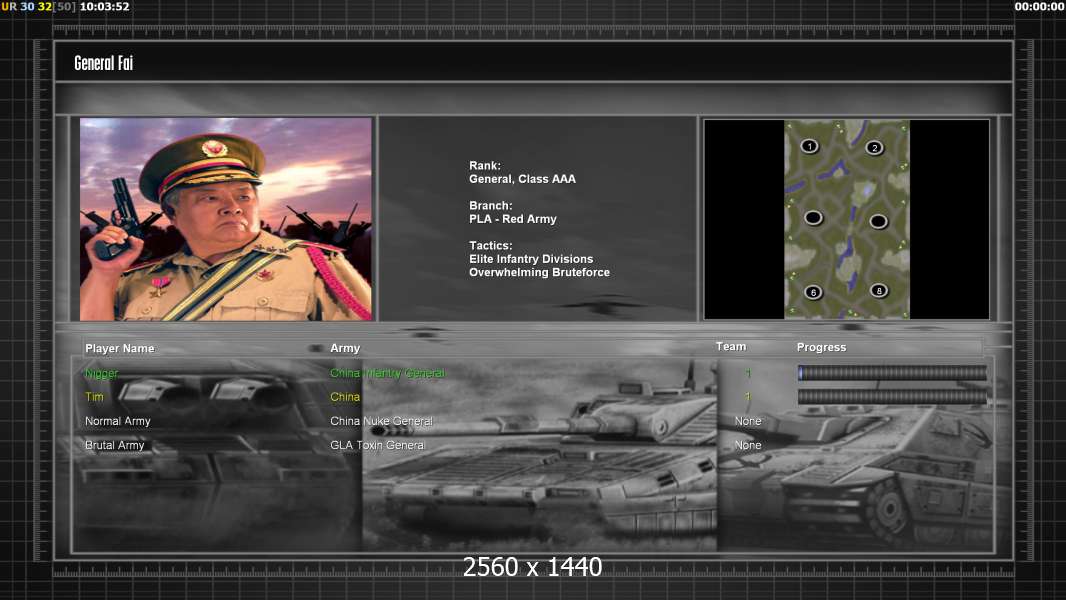Click the 00:00:00 timer readout
Viewport: 1066px width, 600px height.
click(1039, 7)
